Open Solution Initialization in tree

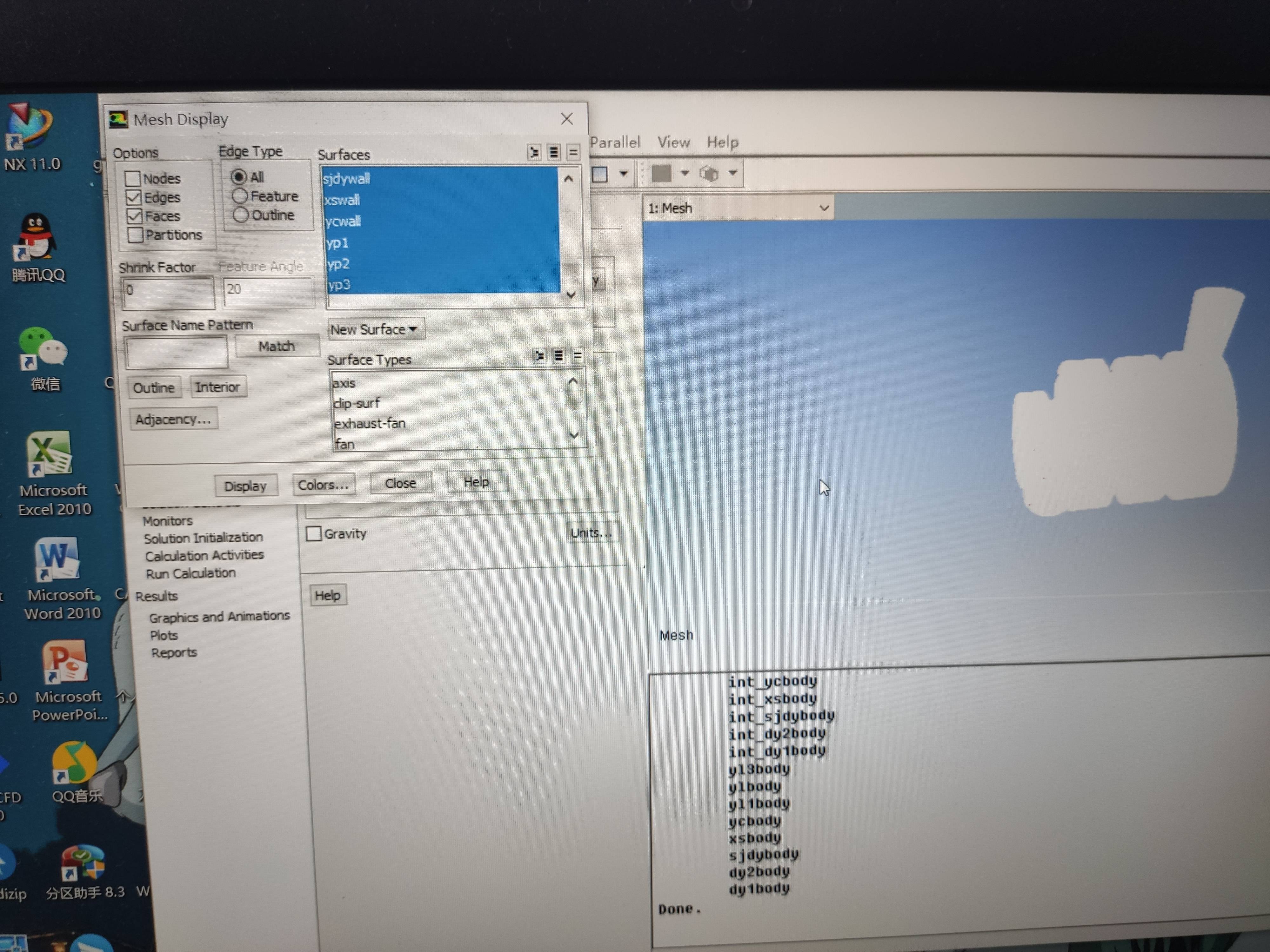click(203, 538)
